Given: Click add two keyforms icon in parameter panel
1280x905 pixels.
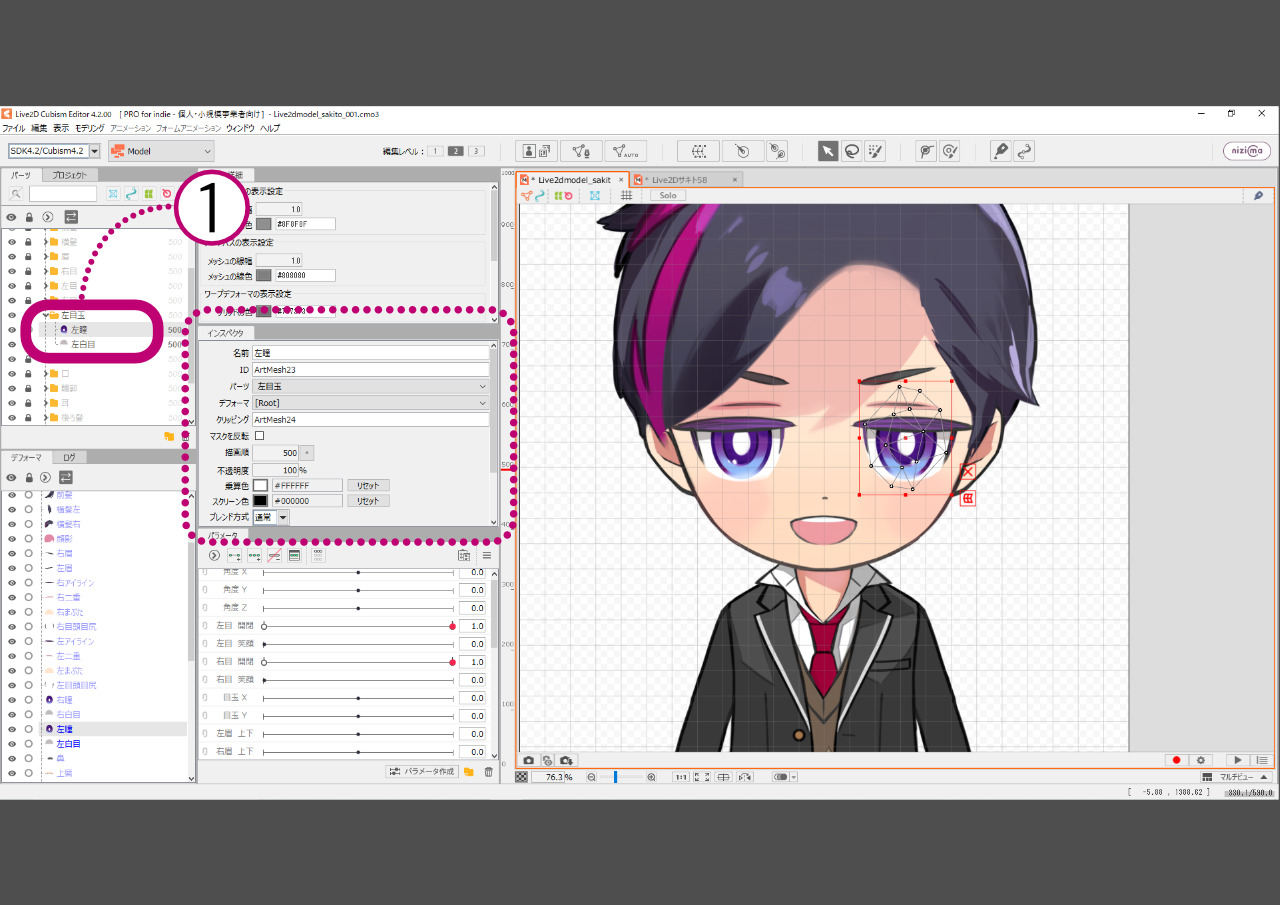Looking at the screenshot, I should pyautogui.click(x=234, y=555).
